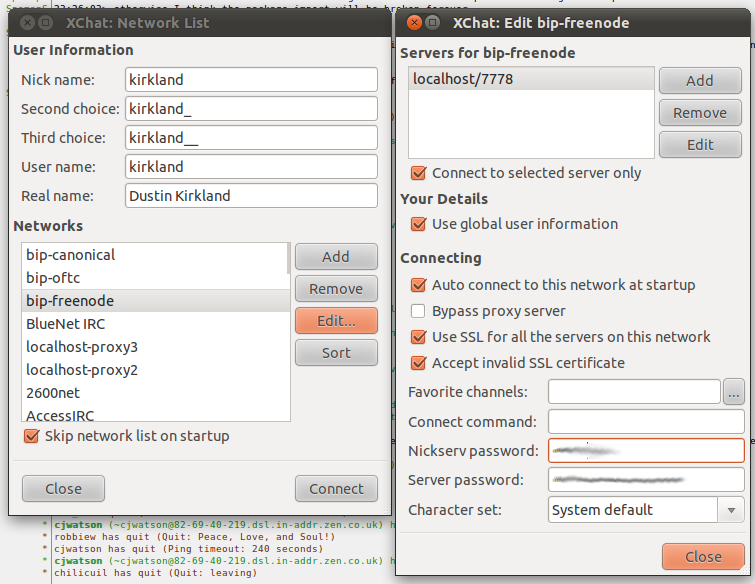Click the Real name field
The width and height of the screenshot is (755, 584).
251,196
